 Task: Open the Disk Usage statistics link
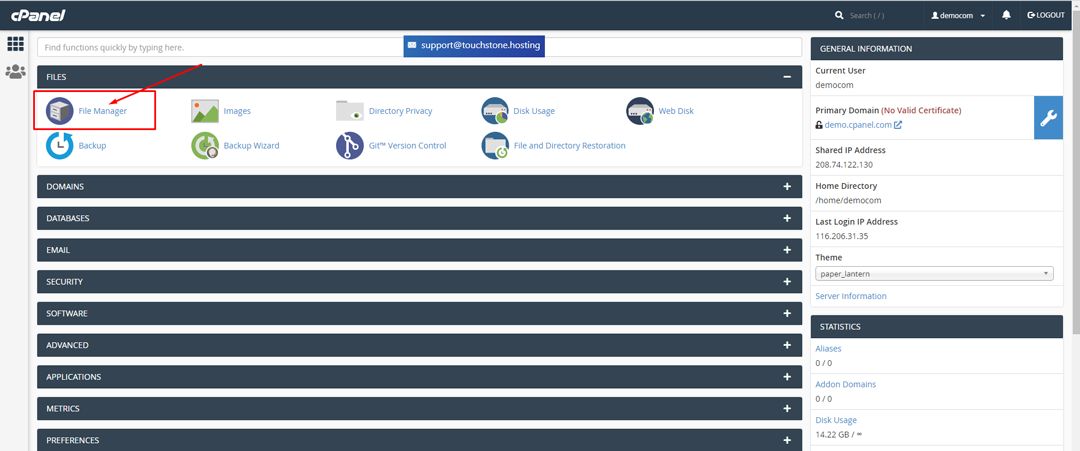pyautogui.click(x=836, y=420)
